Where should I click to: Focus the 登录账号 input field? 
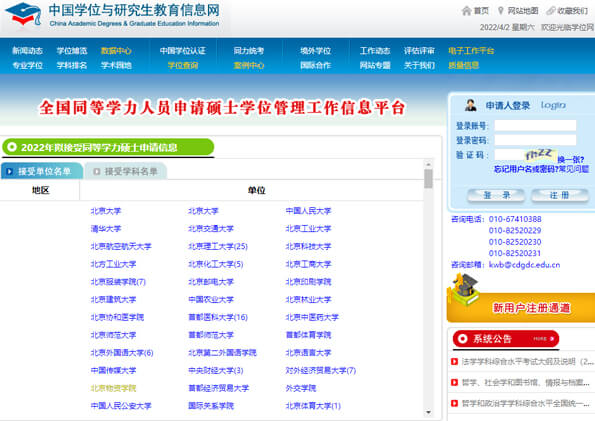point(535,126)
